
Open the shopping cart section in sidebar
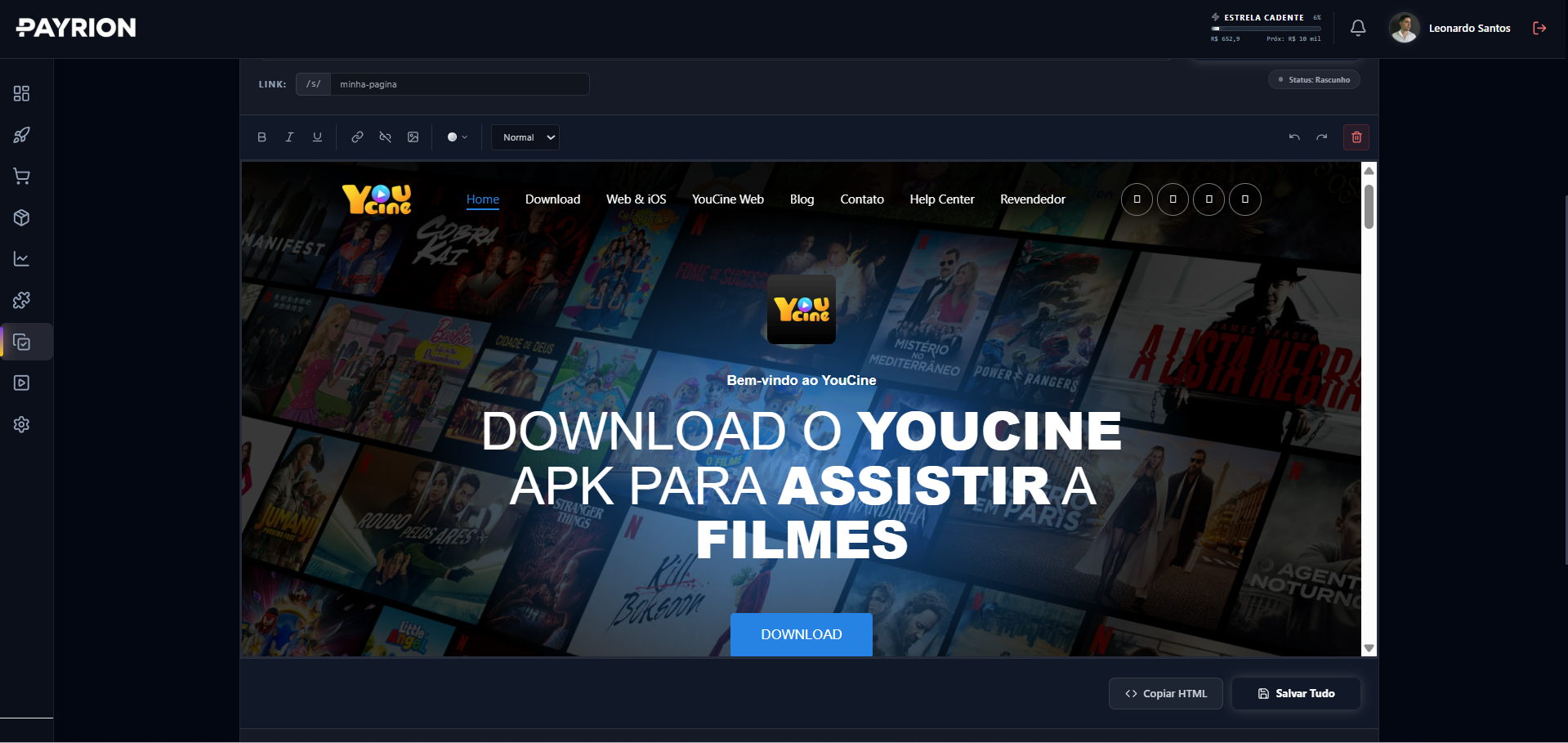(21, 177)
